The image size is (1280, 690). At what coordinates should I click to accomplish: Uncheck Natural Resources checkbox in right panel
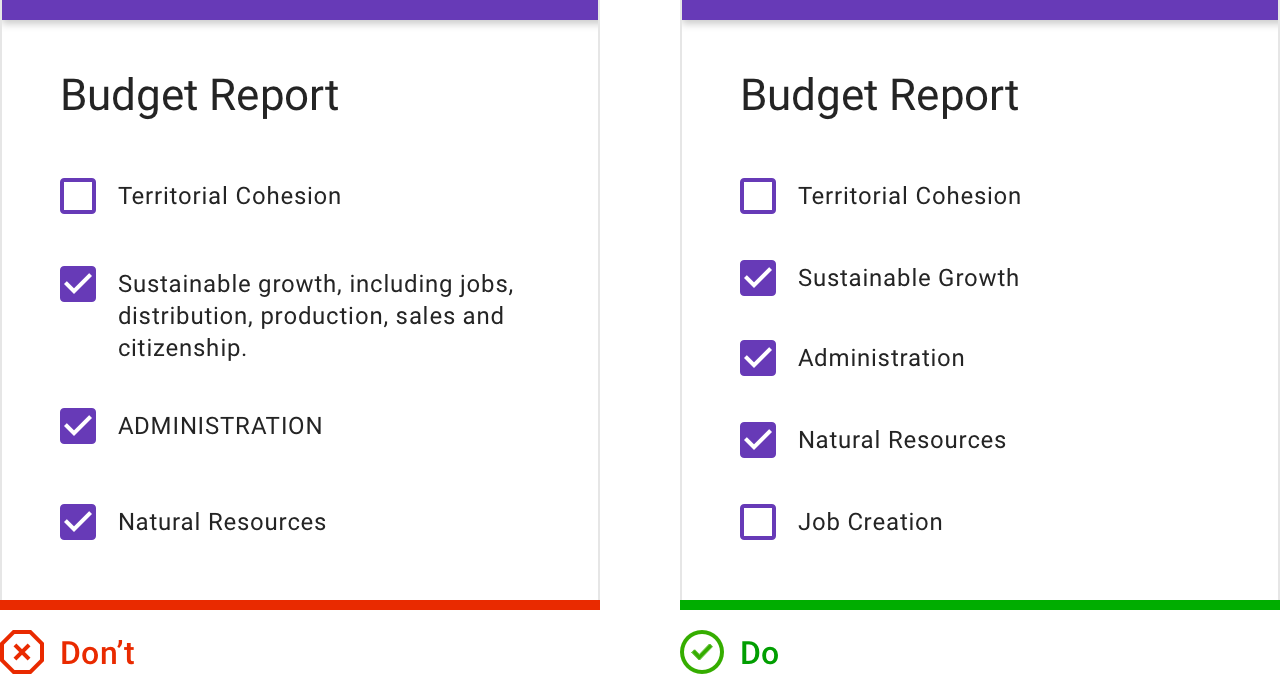(758, 440)
